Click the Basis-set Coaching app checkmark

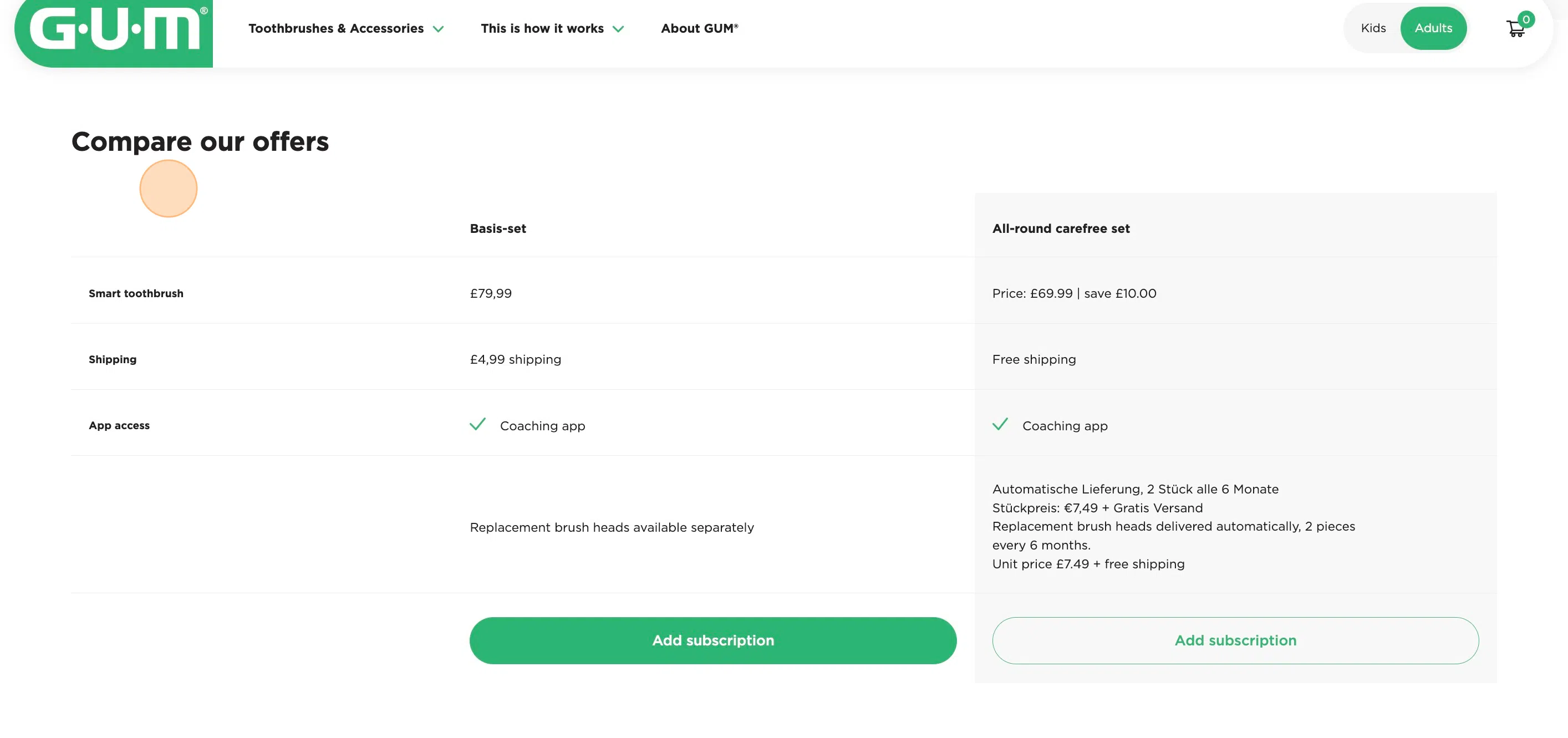pos(478,424)
